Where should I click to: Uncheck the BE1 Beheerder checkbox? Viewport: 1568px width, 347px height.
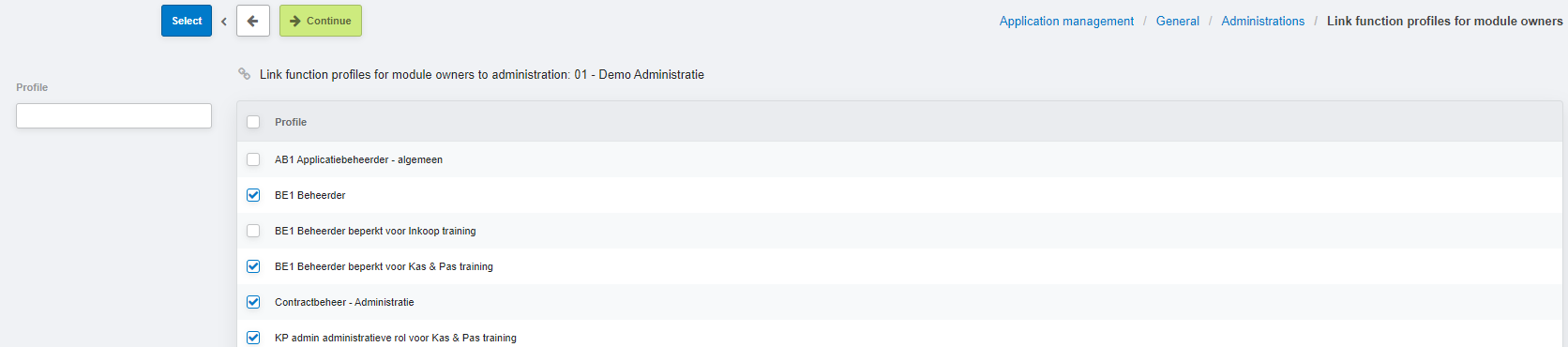[253, 195]
